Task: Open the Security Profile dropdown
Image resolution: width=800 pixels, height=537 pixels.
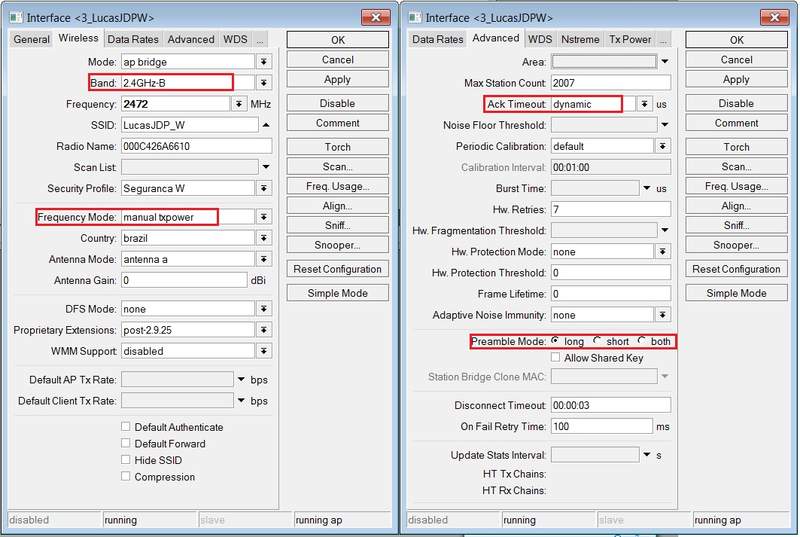Action: [264, 188]
